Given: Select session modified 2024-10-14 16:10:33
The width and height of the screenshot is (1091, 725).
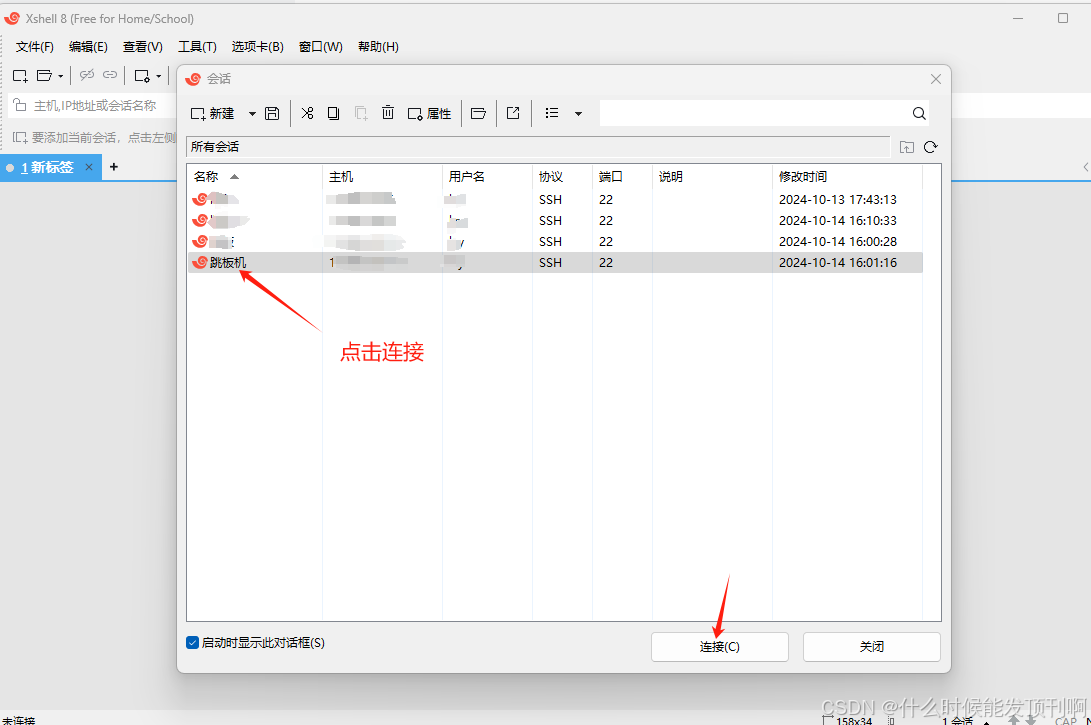Looking at the screenshot, I should (x=555, y=221).
